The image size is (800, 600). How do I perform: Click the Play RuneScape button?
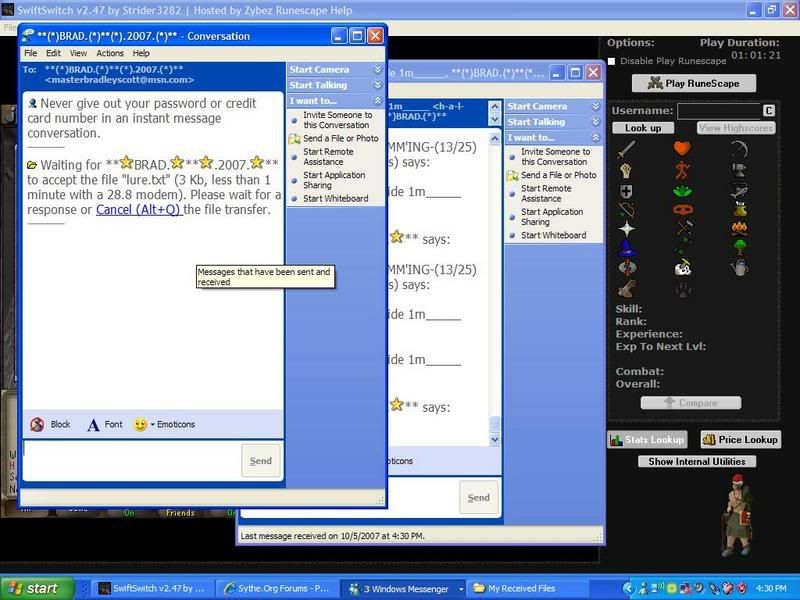694,84
